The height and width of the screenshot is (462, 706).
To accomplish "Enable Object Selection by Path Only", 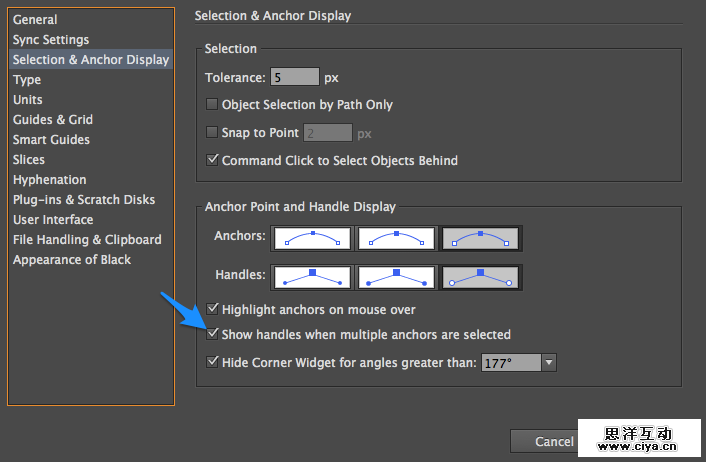I will click(212, 105).
